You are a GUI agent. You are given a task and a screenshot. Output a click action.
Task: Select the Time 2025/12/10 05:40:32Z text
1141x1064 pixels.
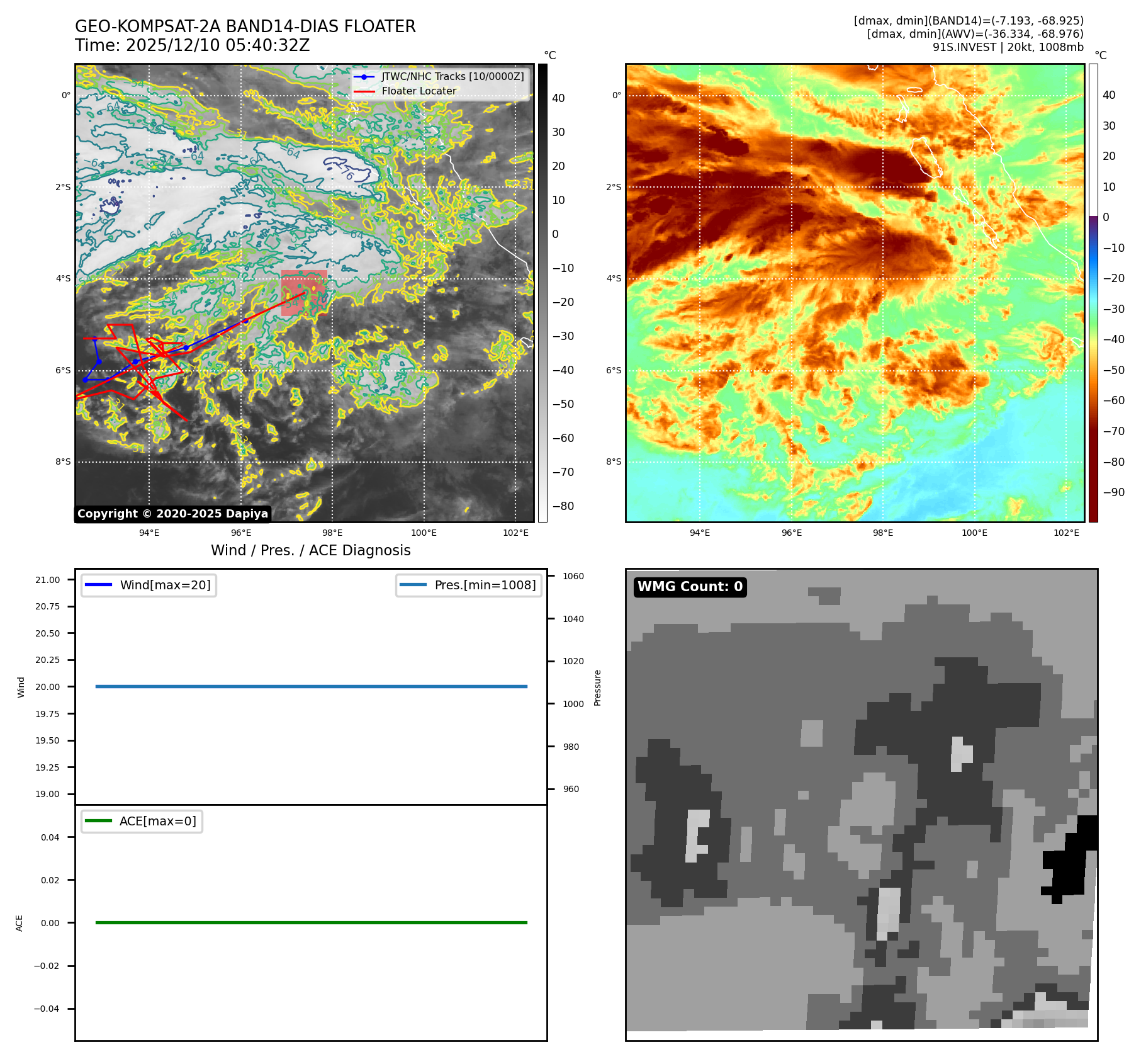(192, 45)
